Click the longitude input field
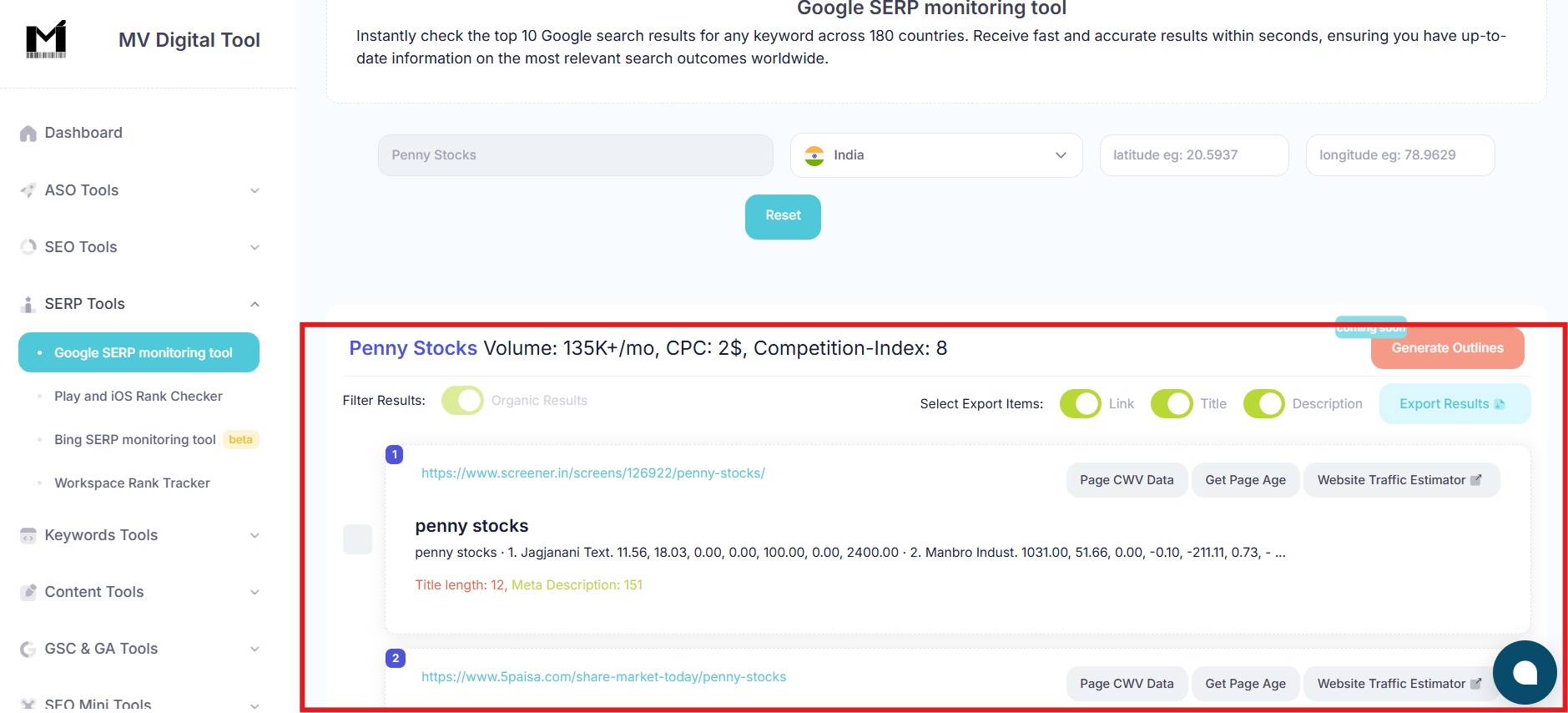 click(x=1400, y=155)
